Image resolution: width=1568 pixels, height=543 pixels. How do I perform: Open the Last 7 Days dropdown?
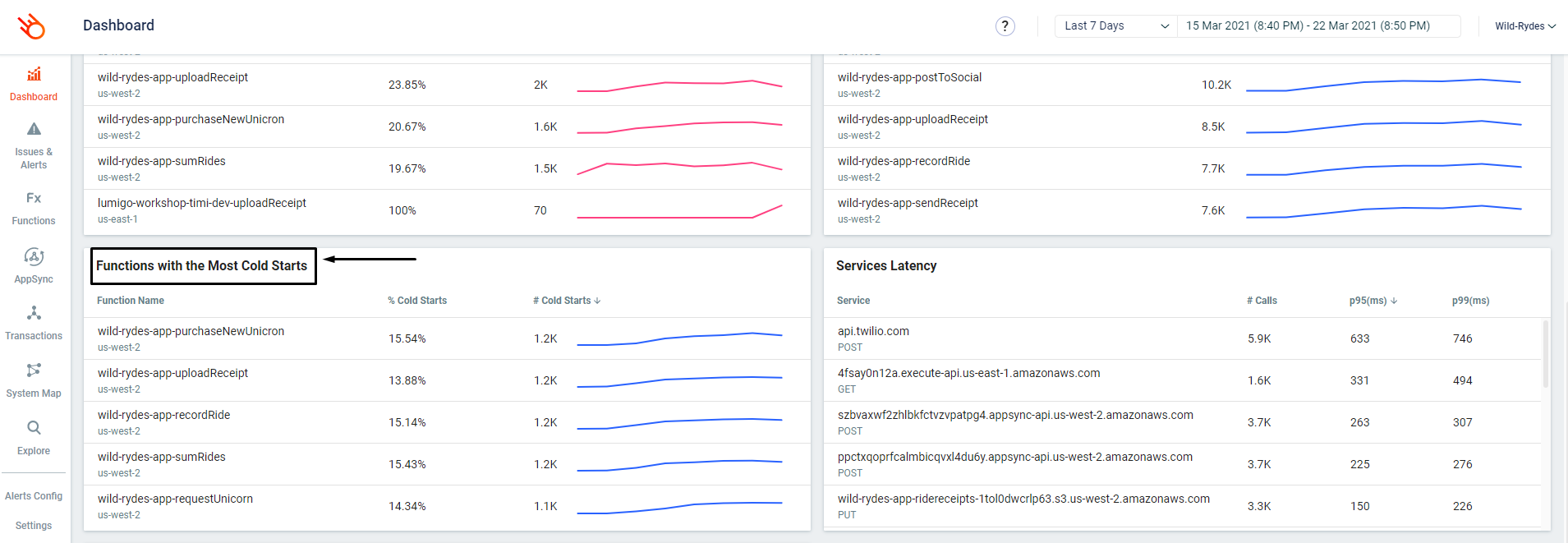point(1115,26)
